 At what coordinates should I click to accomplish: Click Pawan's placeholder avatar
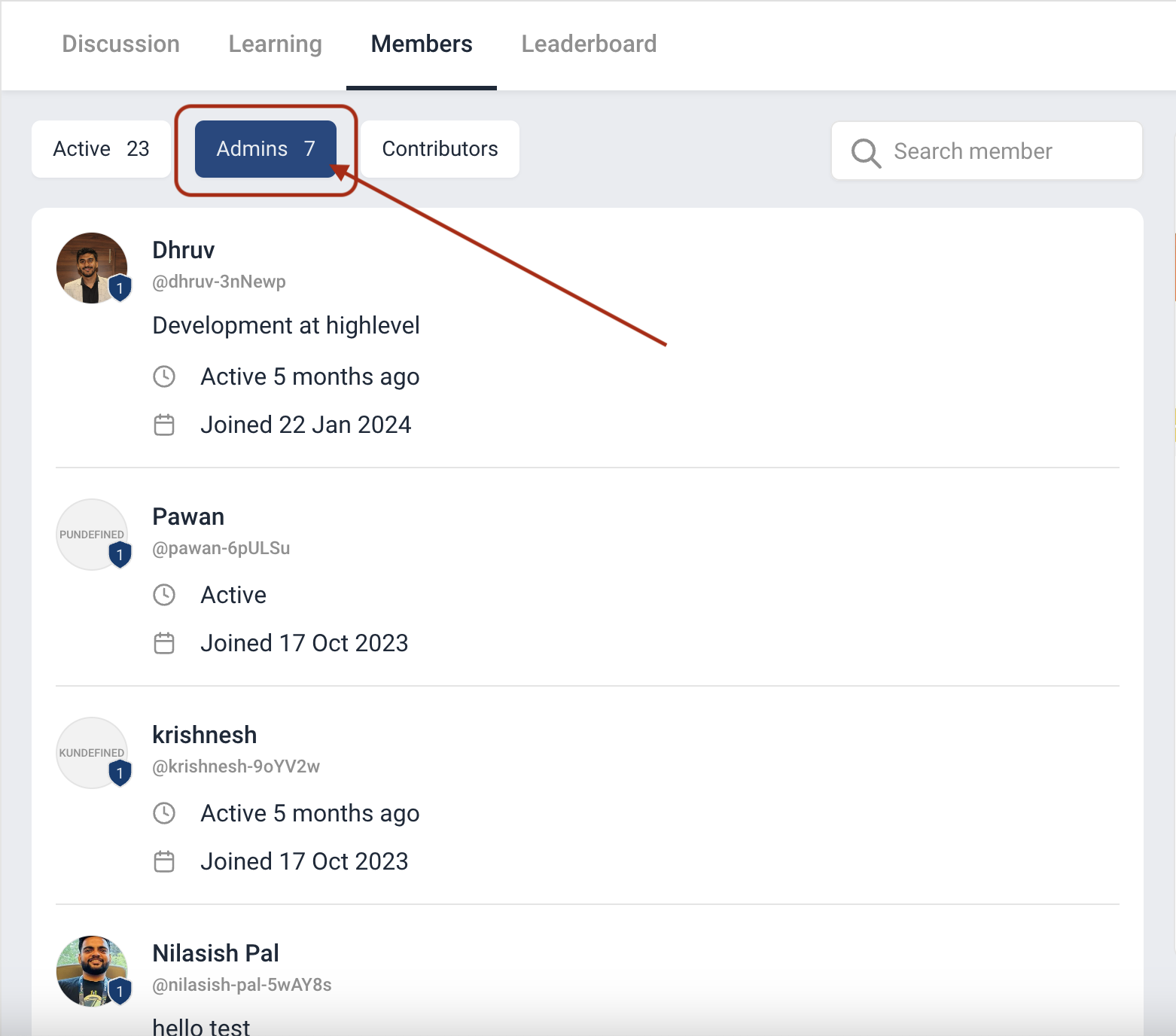92,535
